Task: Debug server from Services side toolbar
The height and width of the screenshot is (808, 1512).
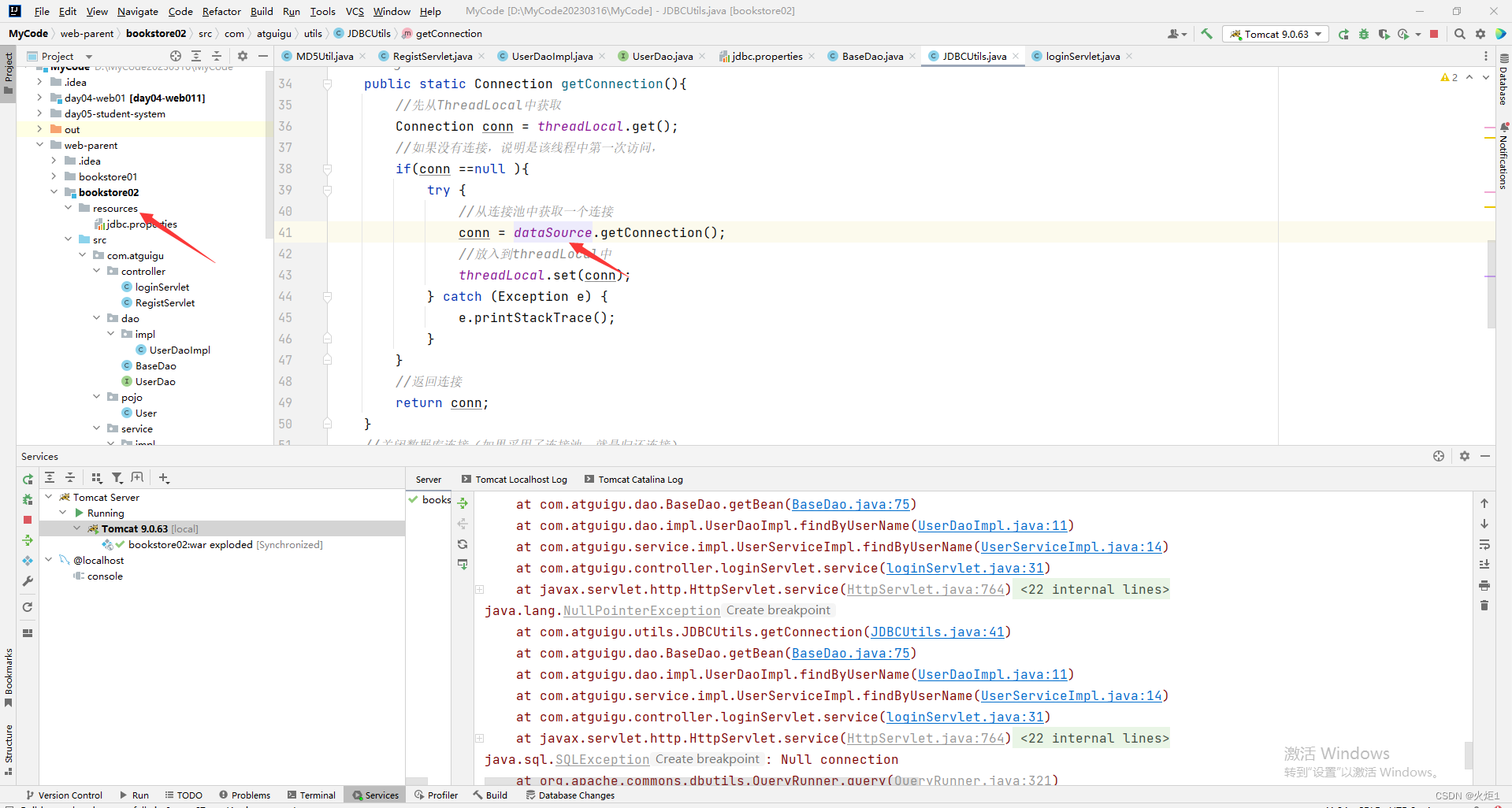Action: (28, 499)
